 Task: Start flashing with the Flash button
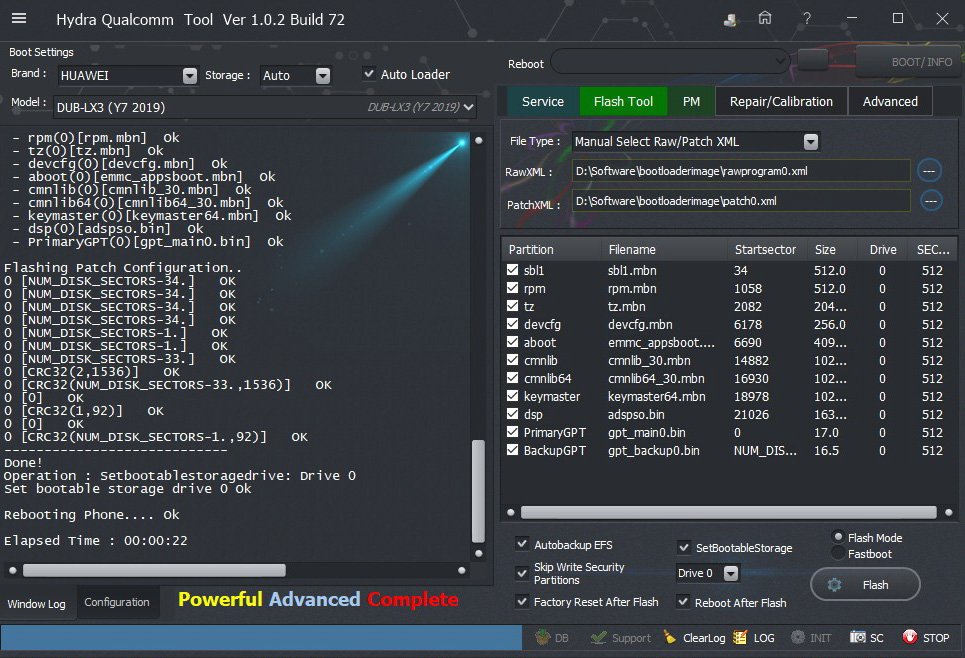[x=865, y=584]
